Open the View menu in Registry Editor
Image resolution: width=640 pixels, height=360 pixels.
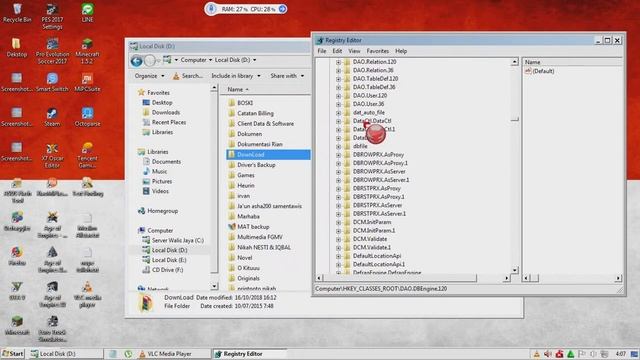tap(354, 51)
